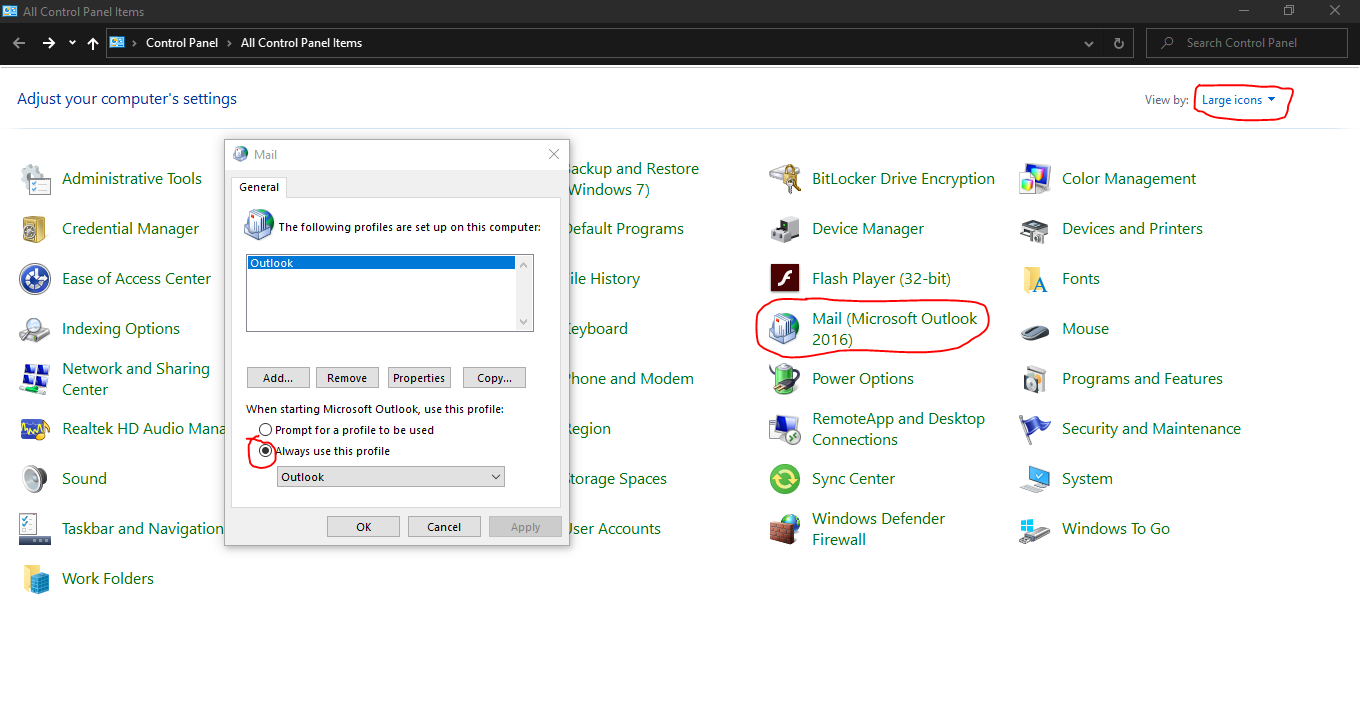The width and height of the screenshot is (1360, 727).
Task: Click the profile list scrollbar down arrow
Action: coord(524,322)
